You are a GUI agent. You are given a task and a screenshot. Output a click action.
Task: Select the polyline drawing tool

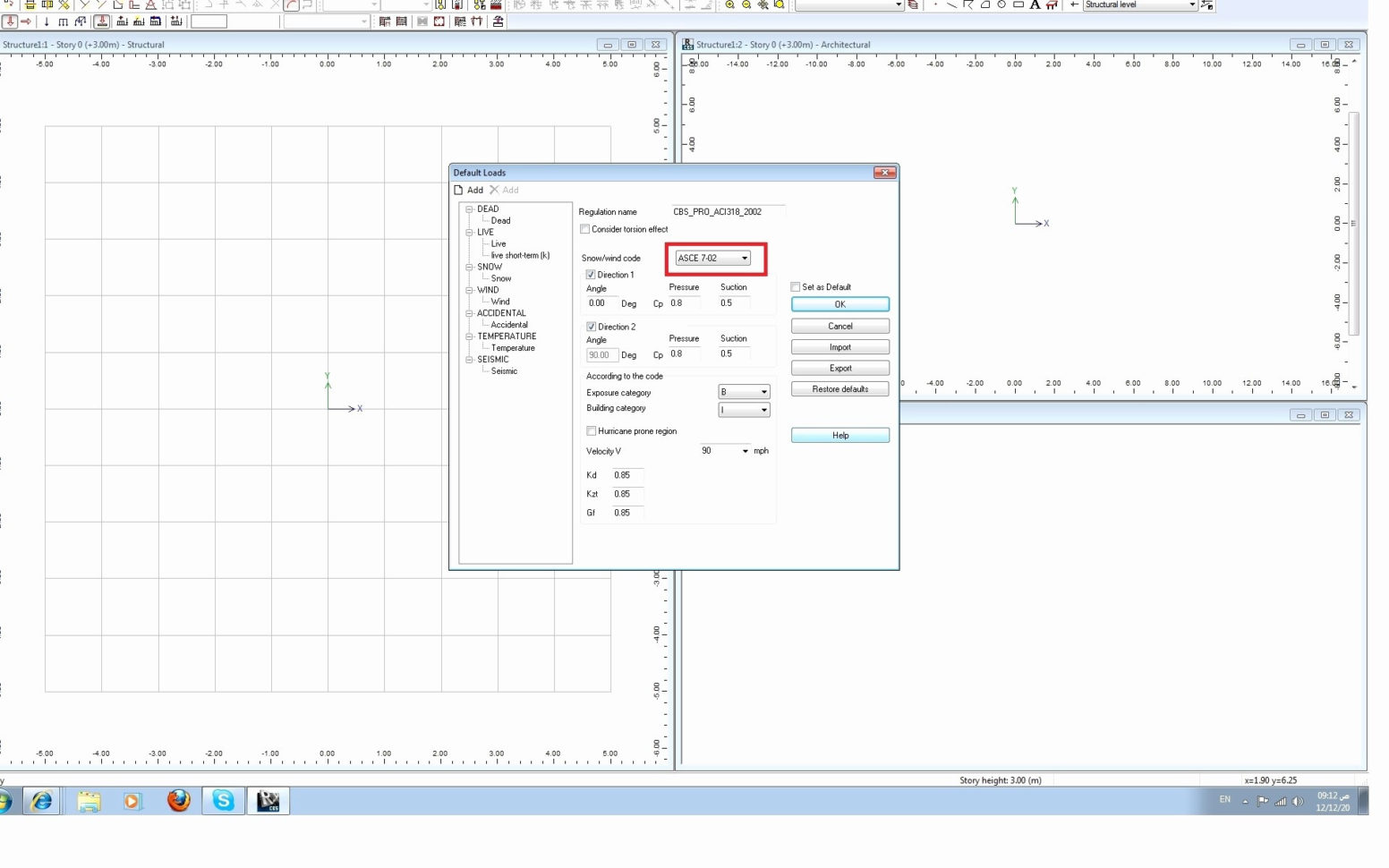point(968,5)
